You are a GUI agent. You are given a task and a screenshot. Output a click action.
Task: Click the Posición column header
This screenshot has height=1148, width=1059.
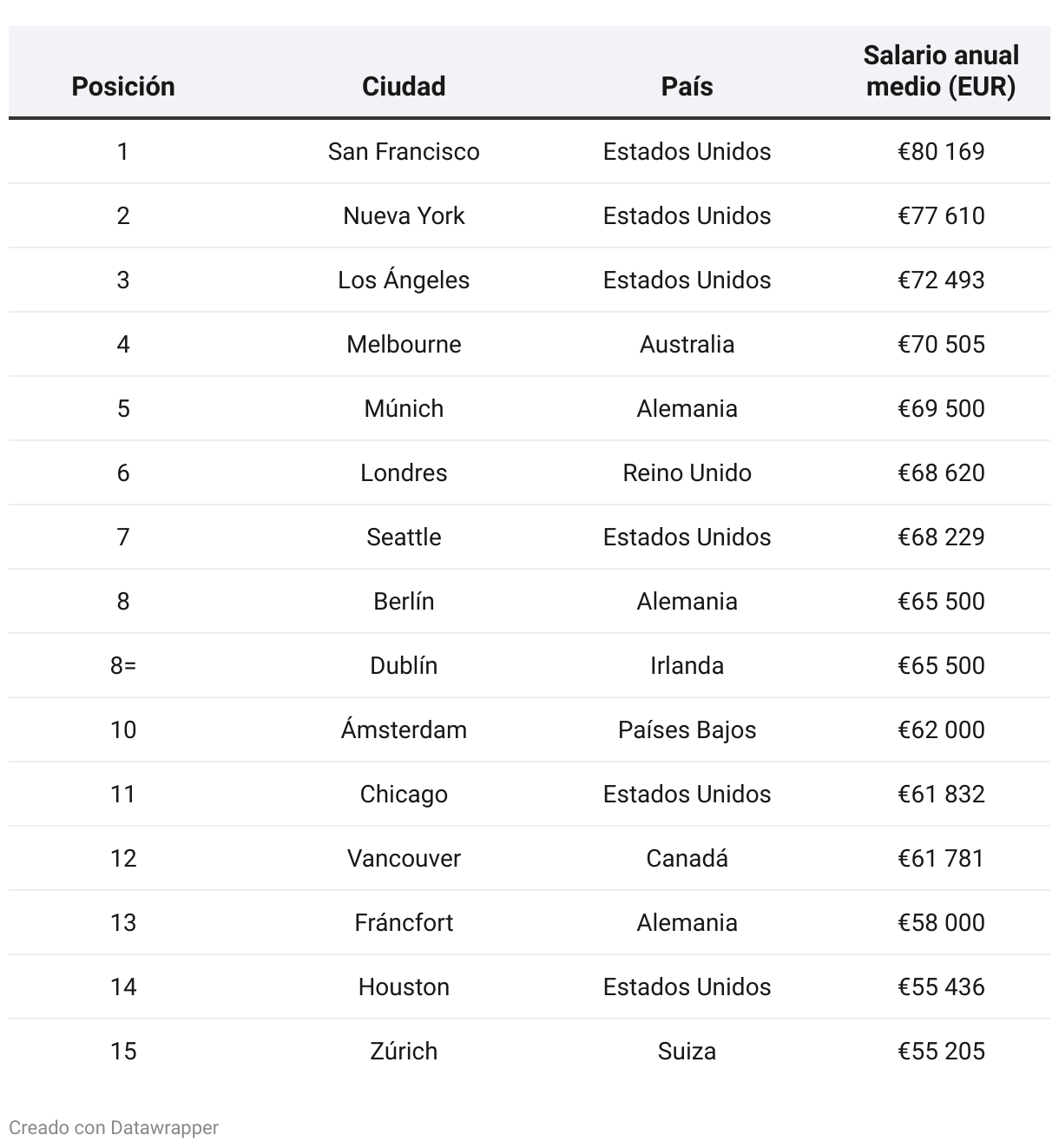tap(123, 86)
